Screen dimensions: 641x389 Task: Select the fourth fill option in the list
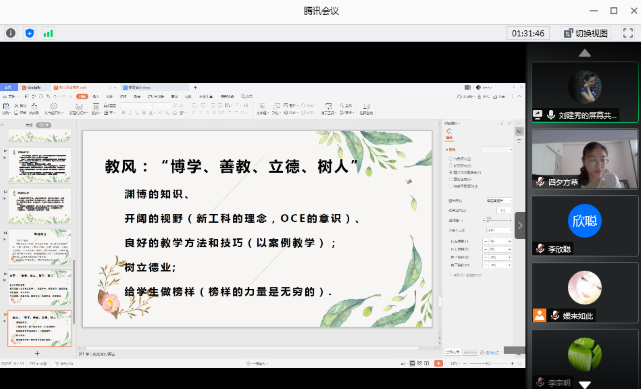pyautogui.click(x=451, y=179)
